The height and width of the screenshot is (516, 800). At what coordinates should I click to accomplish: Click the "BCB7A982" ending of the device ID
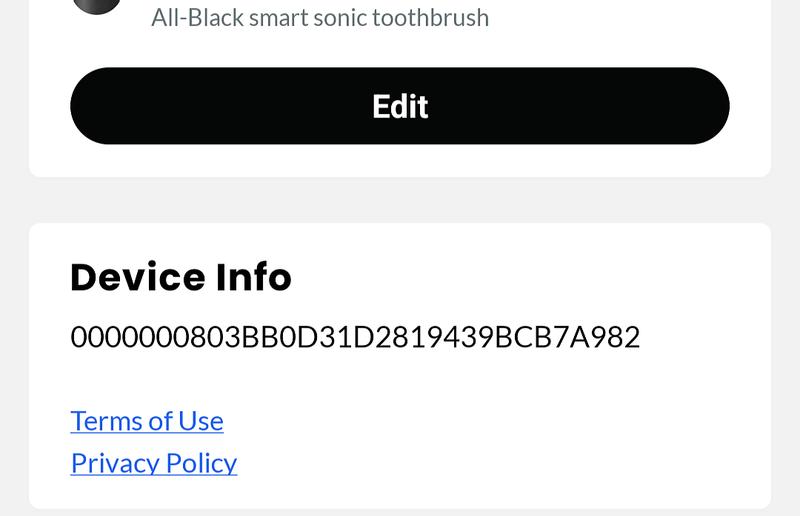(x=567, y=337)
